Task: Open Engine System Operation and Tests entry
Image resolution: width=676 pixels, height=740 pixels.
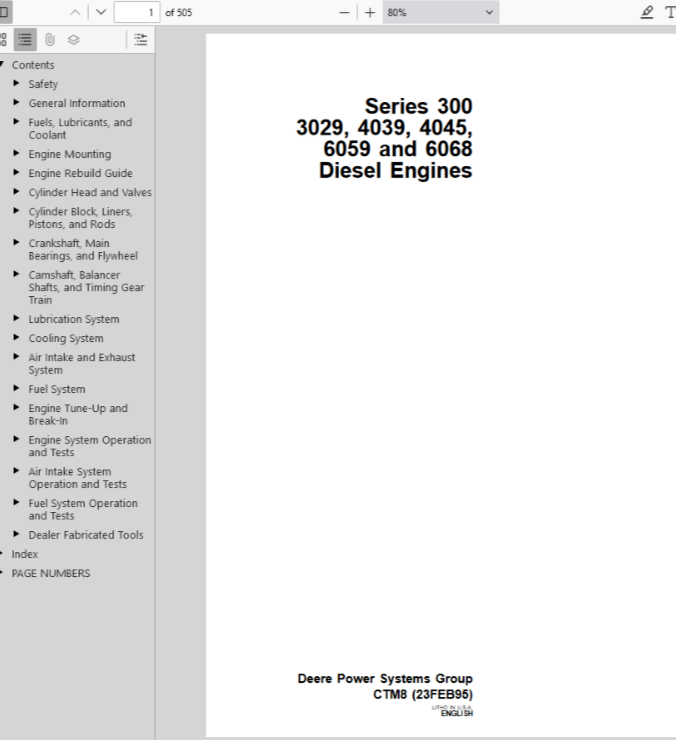Action: click(90, 446)
